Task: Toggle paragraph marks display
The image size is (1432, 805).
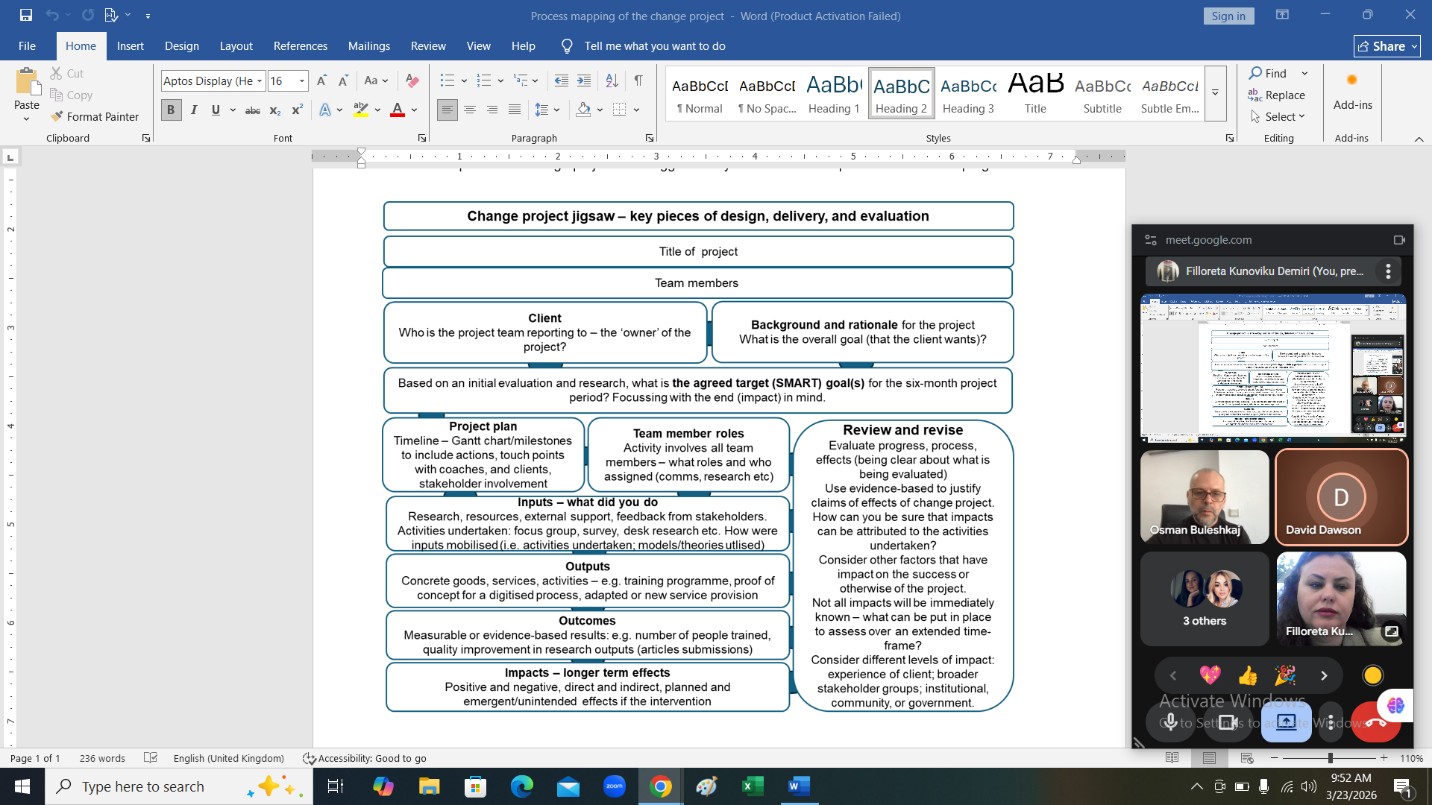Action: click(638, 81)
